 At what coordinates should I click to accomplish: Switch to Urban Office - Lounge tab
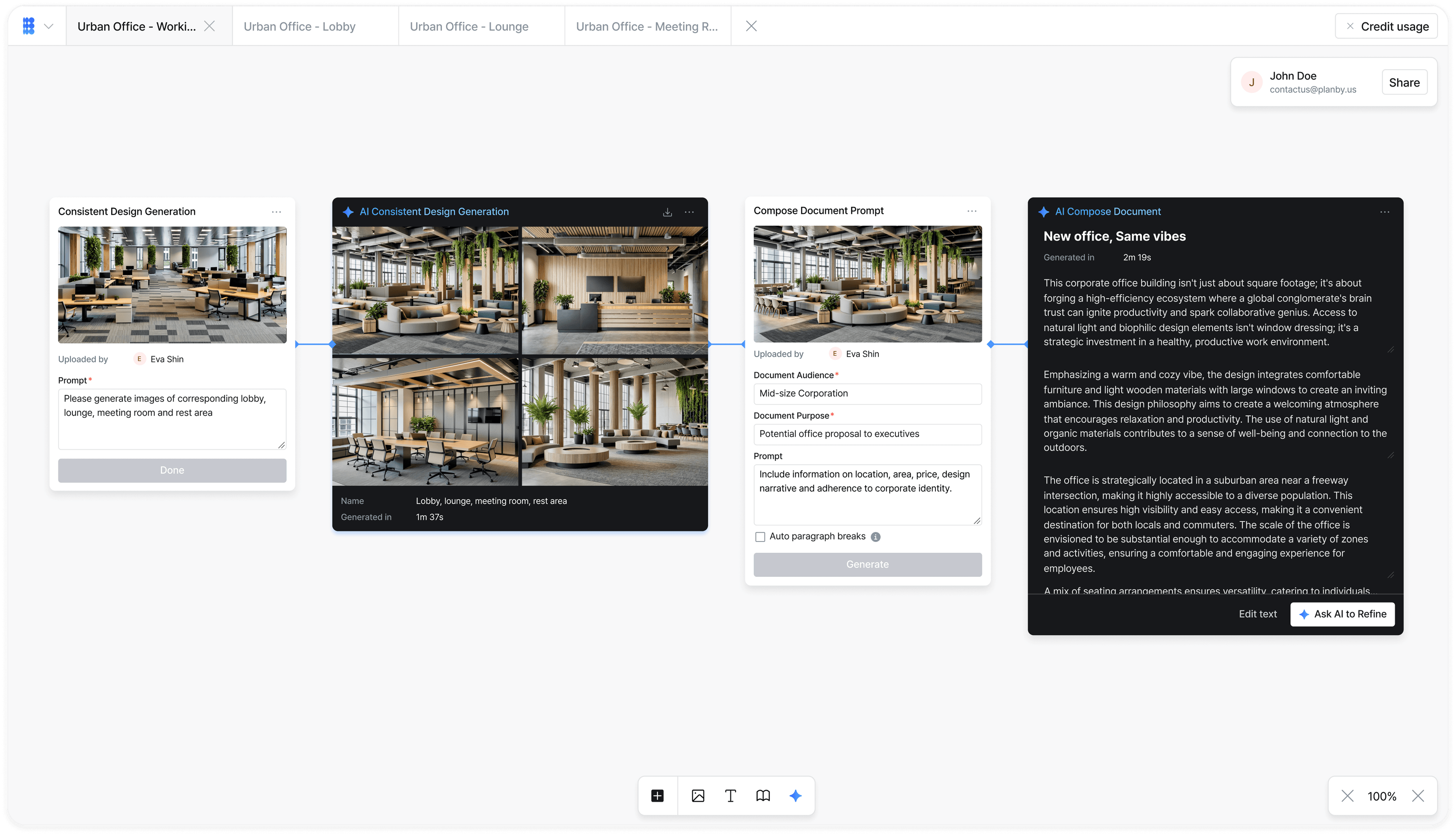469,27
